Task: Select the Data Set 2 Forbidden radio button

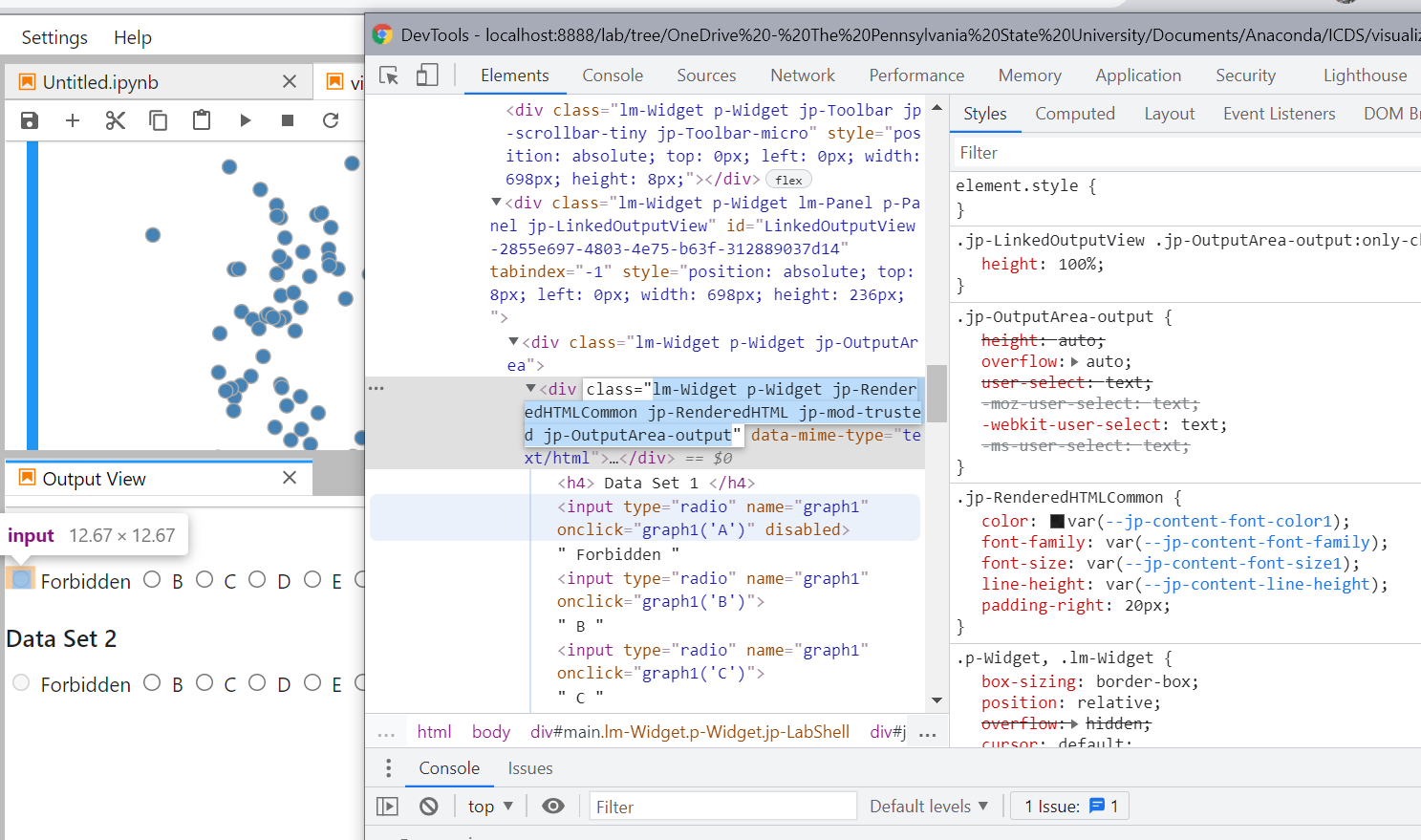Action: pos(21,682)
